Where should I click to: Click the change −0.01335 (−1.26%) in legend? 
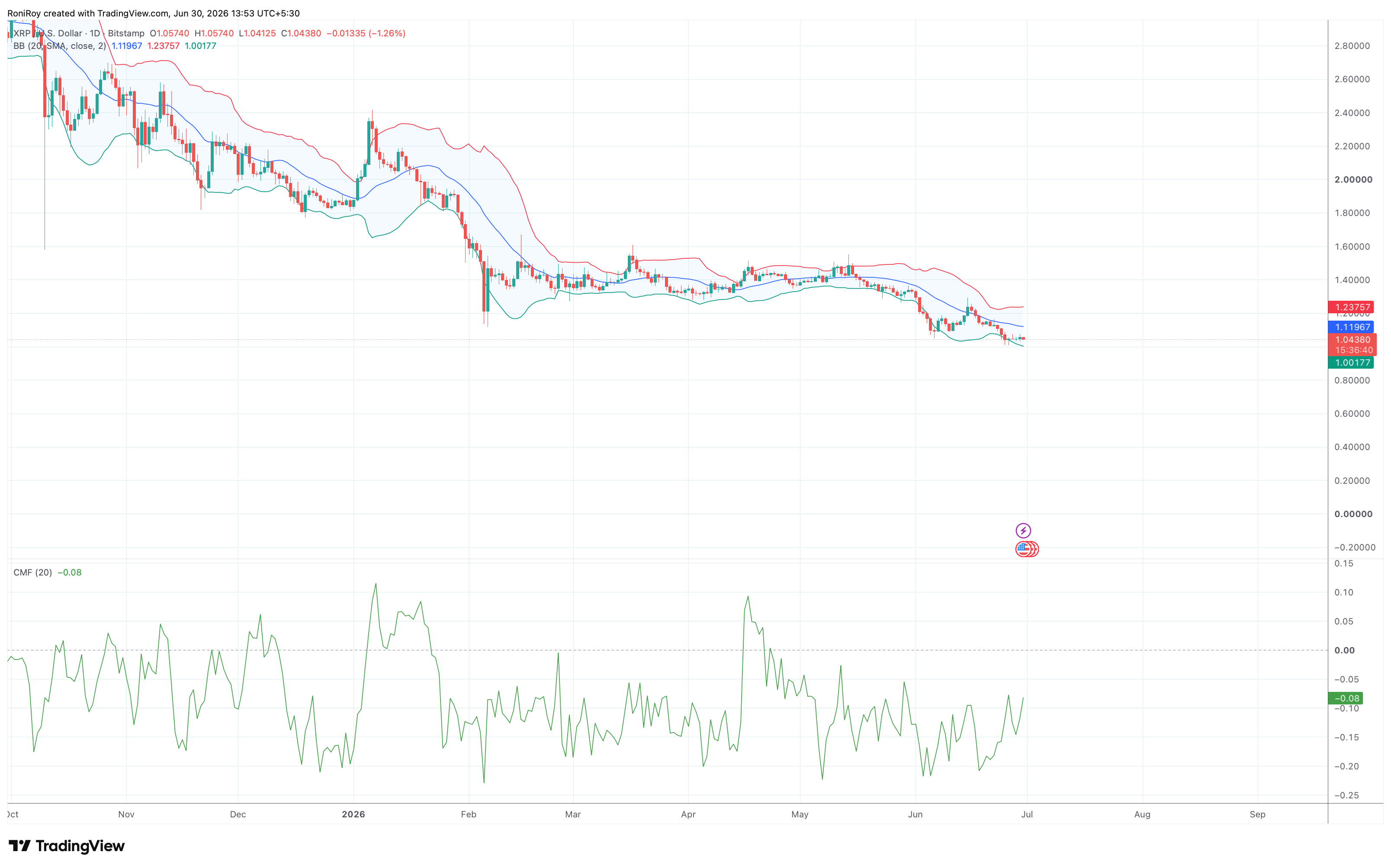[366, 33]
